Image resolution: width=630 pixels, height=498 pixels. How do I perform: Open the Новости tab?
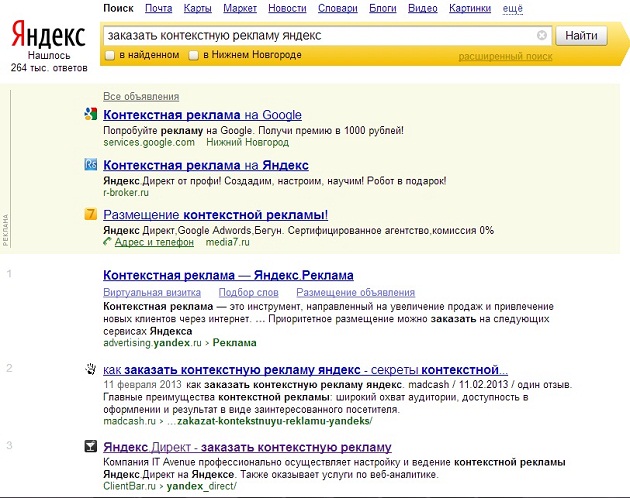pos(287,8)
